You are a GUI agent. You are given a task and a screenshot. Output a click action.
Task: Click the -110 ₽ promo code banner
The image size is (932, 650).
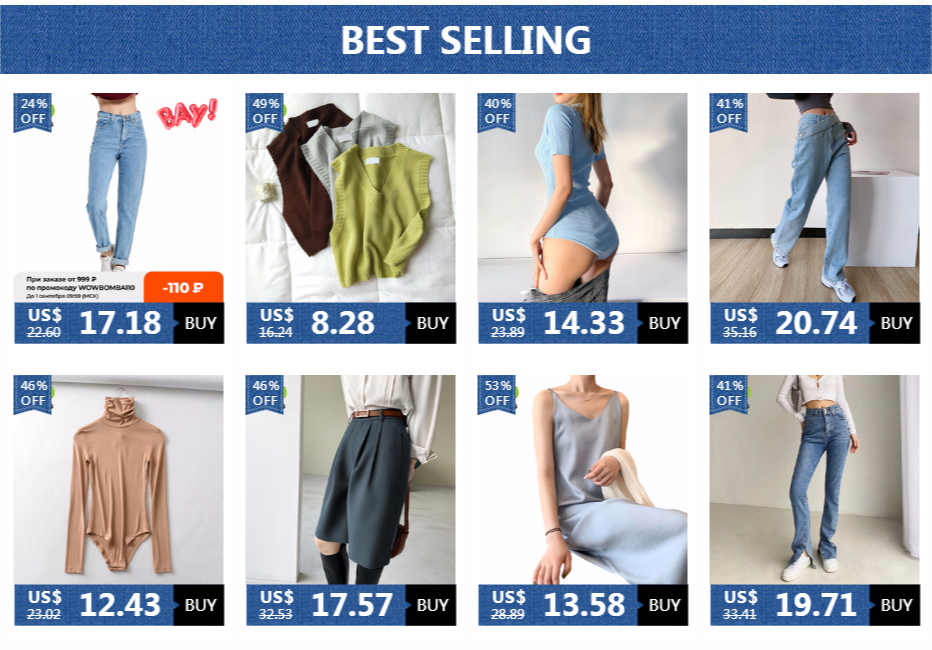[x=183, y=288]
